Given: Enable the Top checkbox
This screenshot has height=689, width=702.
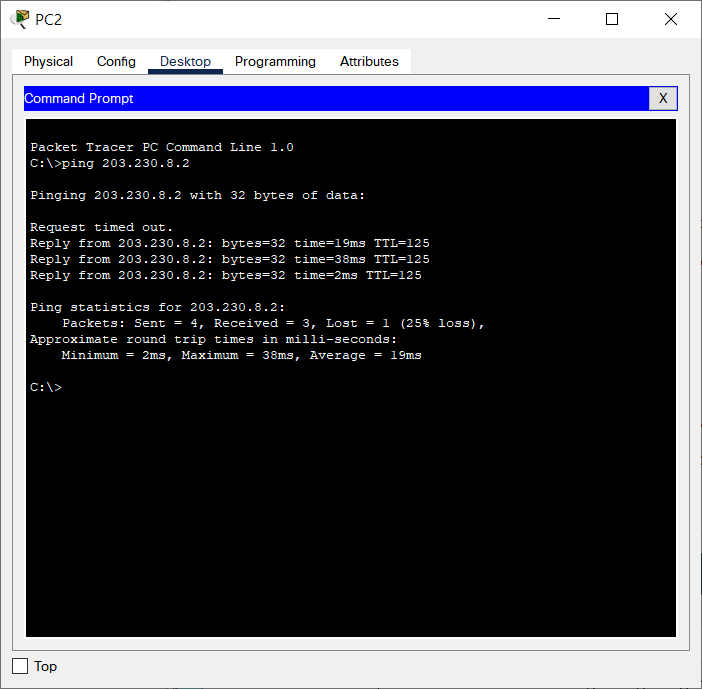Looking at the screenshot, I should click(x=20, y=666).
